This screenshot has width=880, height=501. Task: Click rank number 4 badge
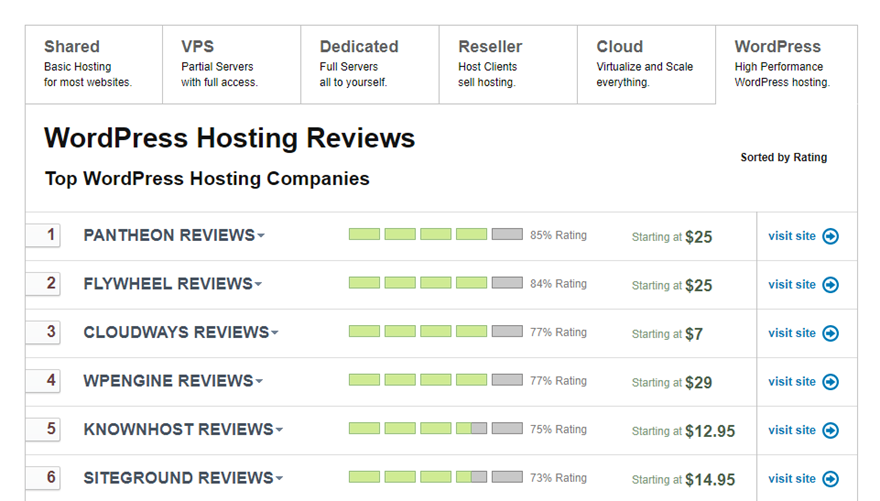coord(44,380)
